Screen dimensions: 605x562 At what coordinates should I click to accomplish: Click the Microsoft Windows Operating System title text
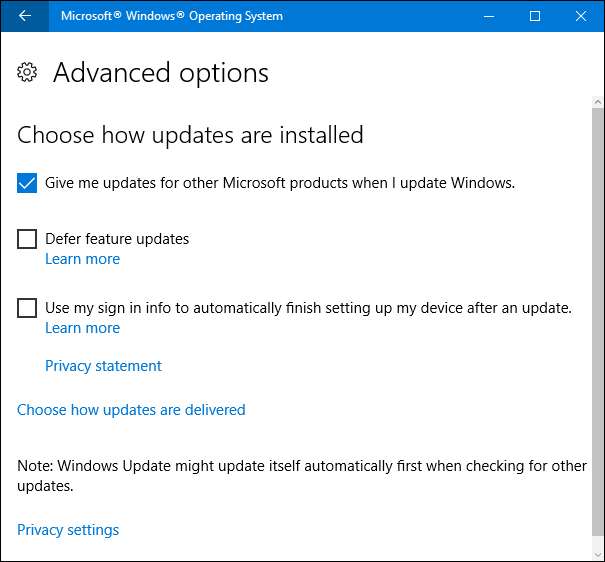coord(172,16)
